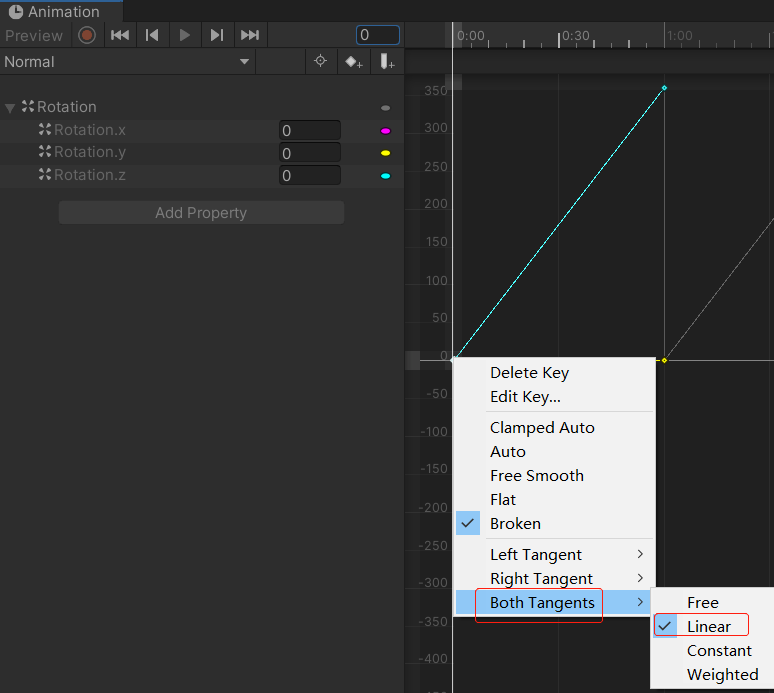
Task: Go to the last keyframe
Action: [249, 35]
